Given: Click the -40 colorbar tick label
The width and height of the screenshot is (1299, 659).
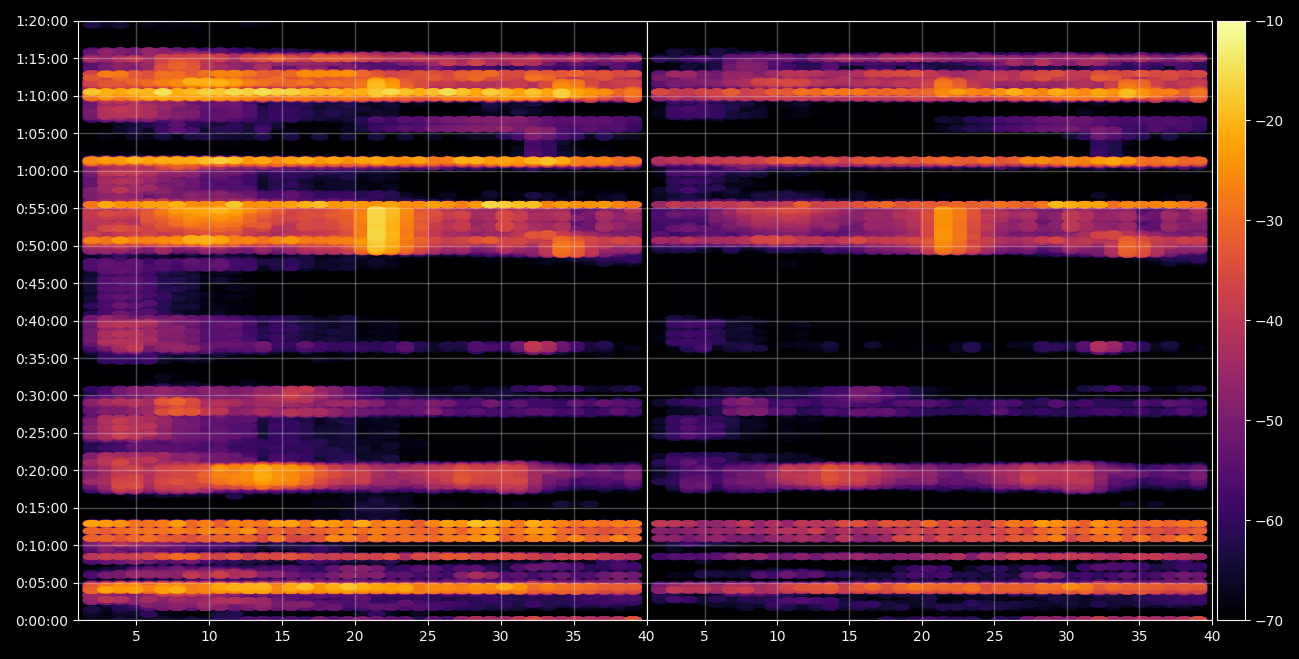Looking at the screenshot, I should (1269, 321).
